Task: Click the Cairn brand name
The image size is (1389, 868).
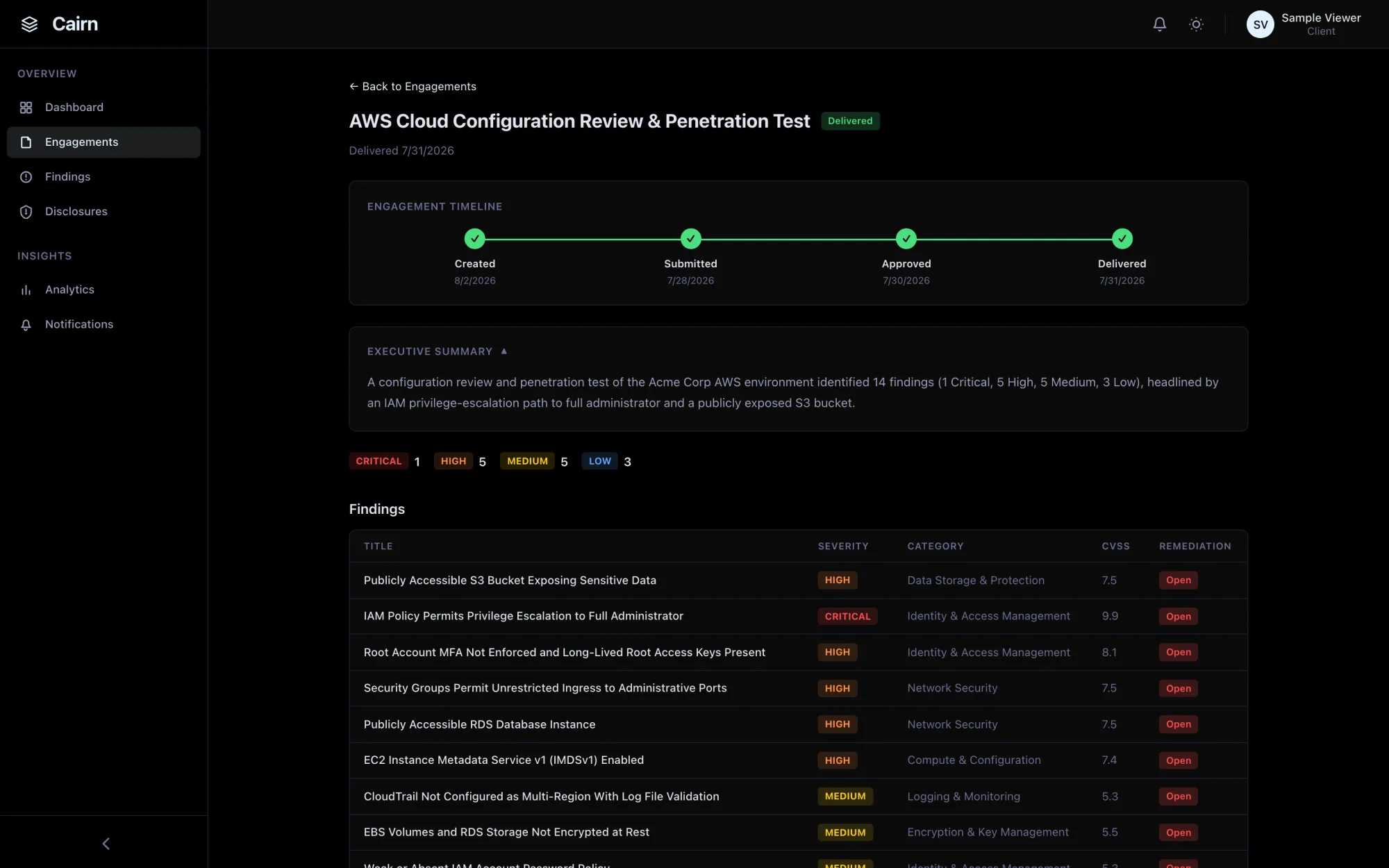Action: click(75, 24)
